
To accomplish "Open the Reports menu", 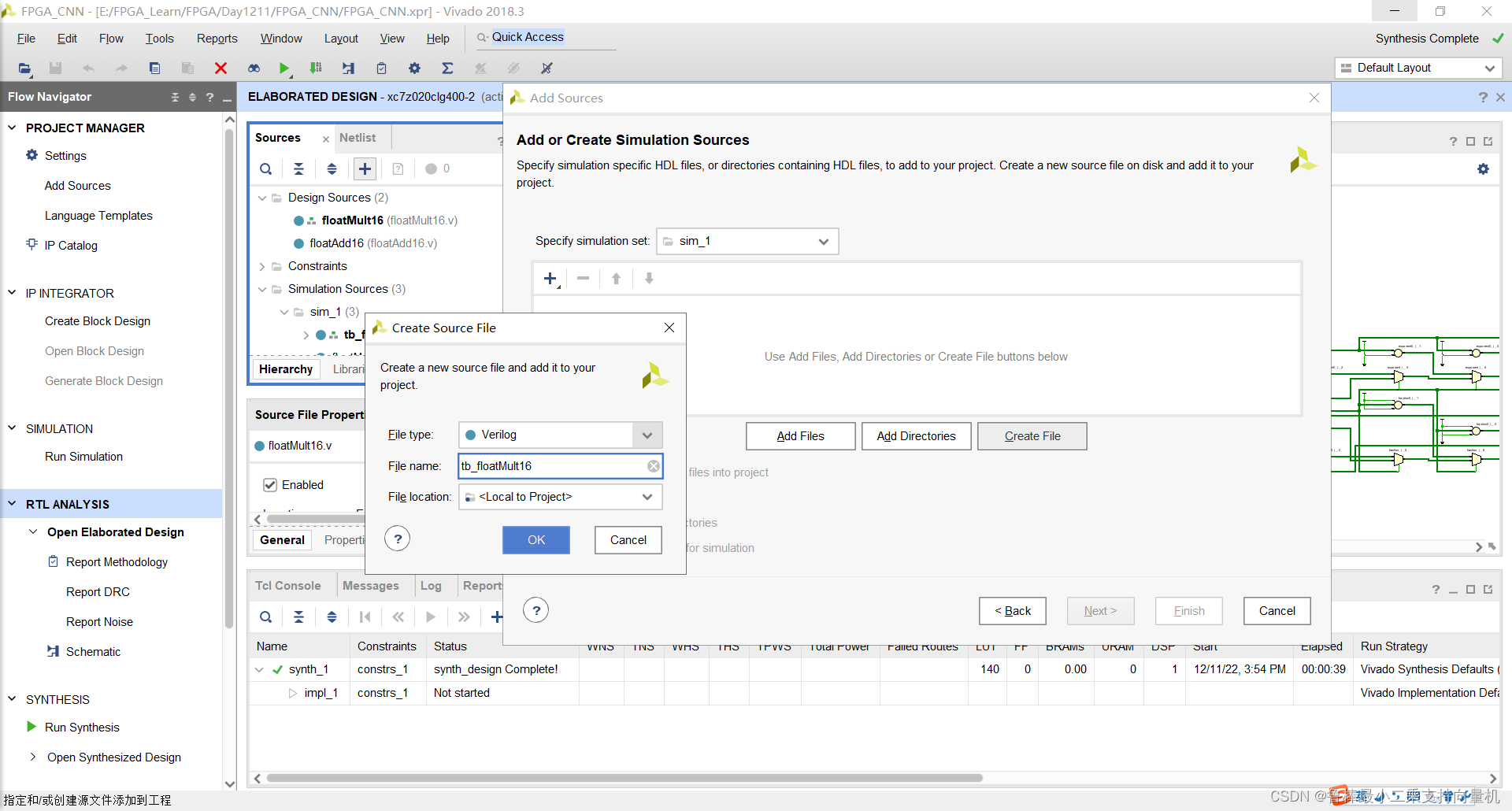I will pos(217,39).
